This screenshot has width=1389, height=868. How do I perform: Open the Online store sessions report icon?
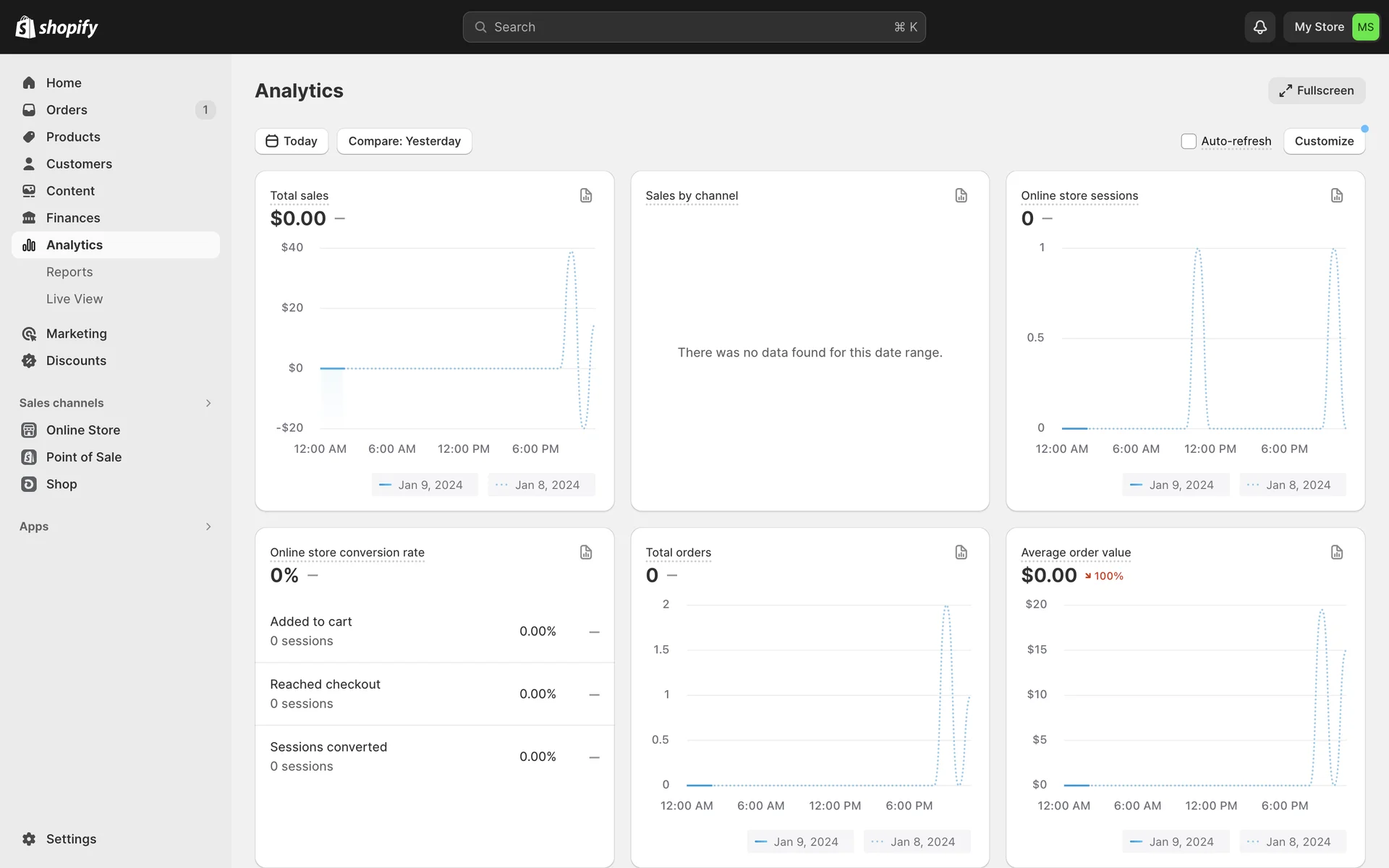(1336, 195)
